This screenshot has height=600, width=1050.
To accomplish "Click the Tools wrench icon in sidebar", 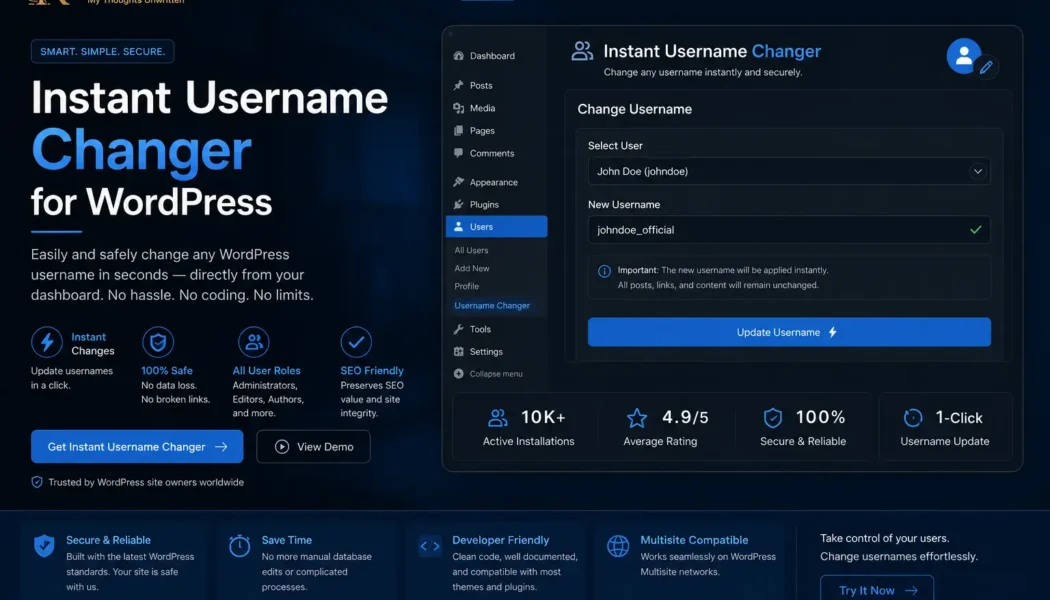I will 458,329.
